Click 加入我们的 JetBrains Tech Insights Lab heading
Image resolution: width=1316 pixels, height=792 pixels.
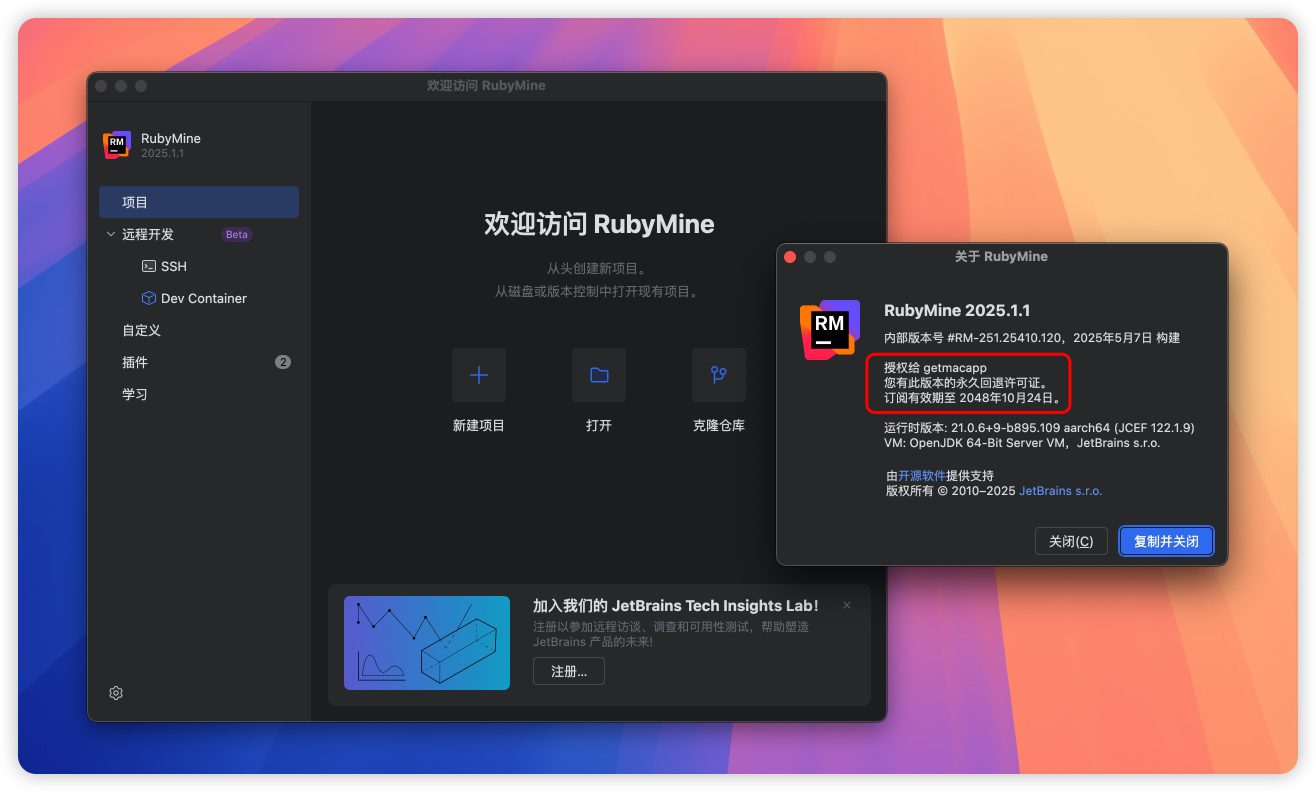pos(676,606)
